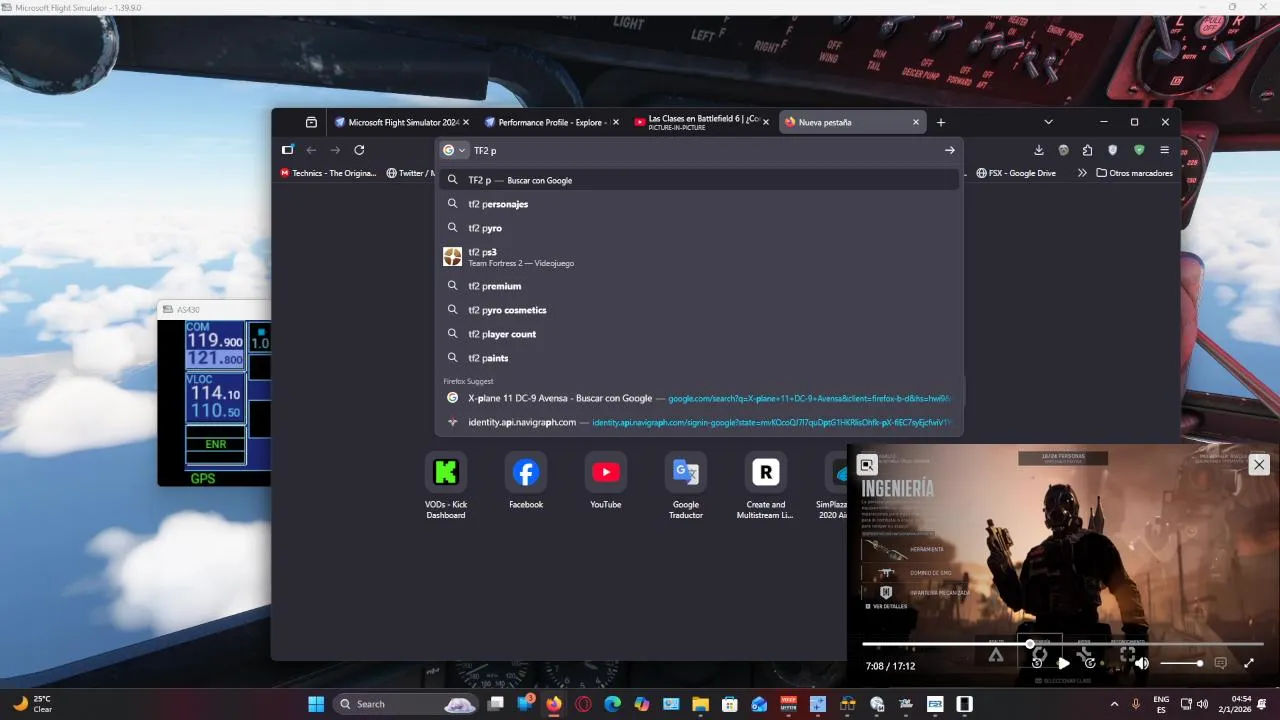Adjust the PiP video volume slider

pos(1182,663)
